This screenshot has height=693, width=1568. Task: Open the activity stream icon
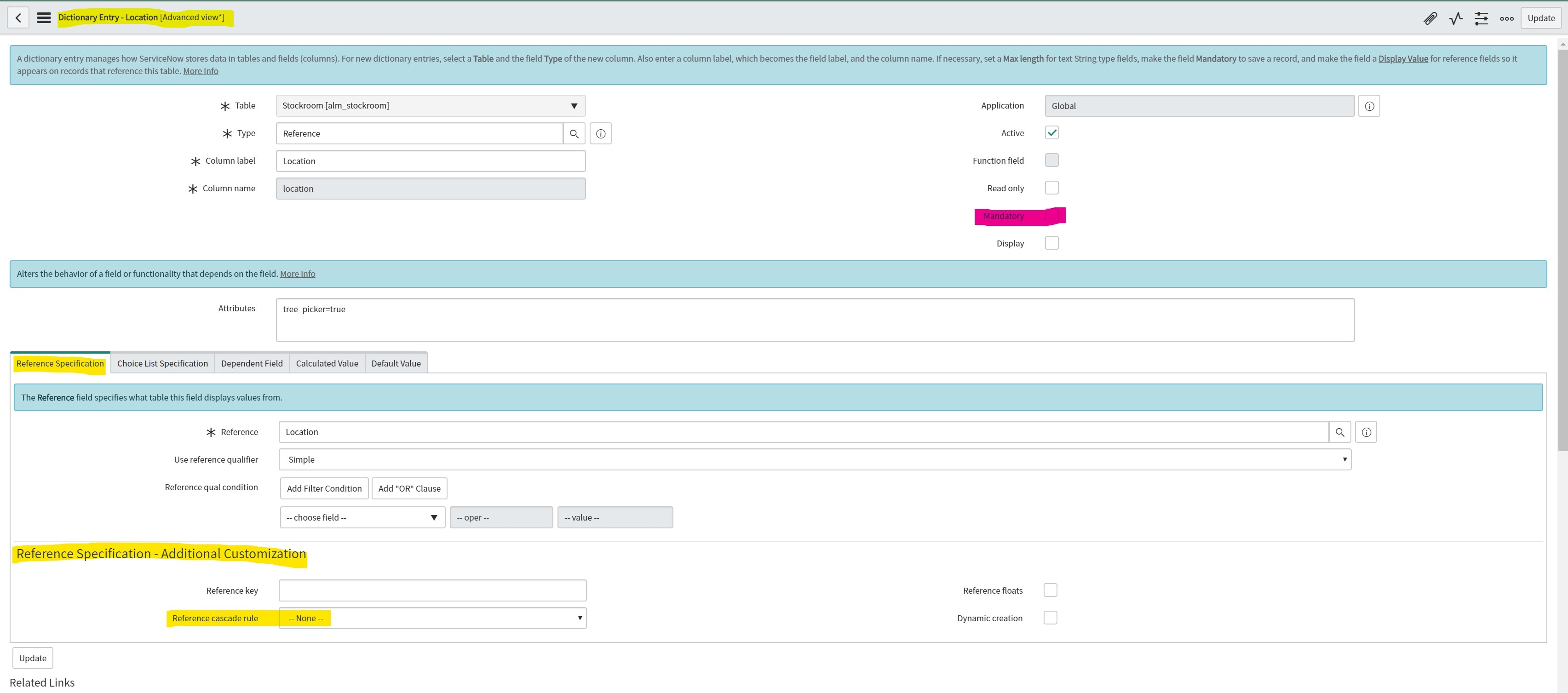pyautogui.click(x=1455, y=18)
